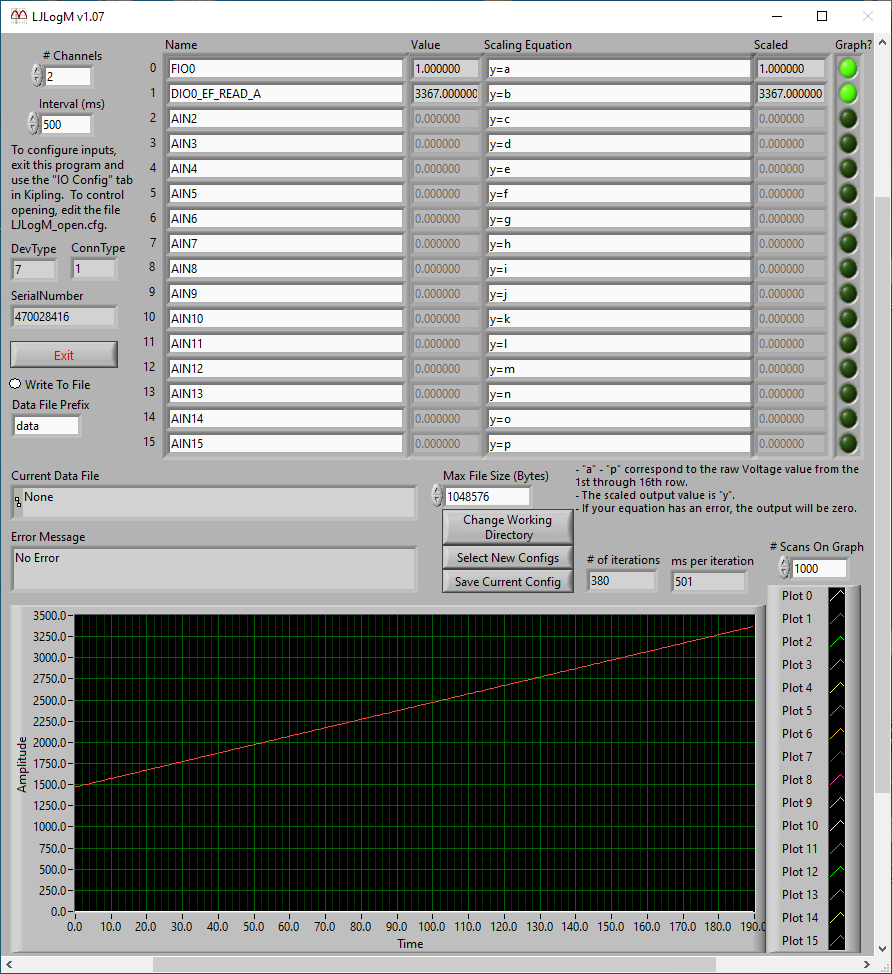
Task: Click the Exit button
Action: tap(63, 354)
